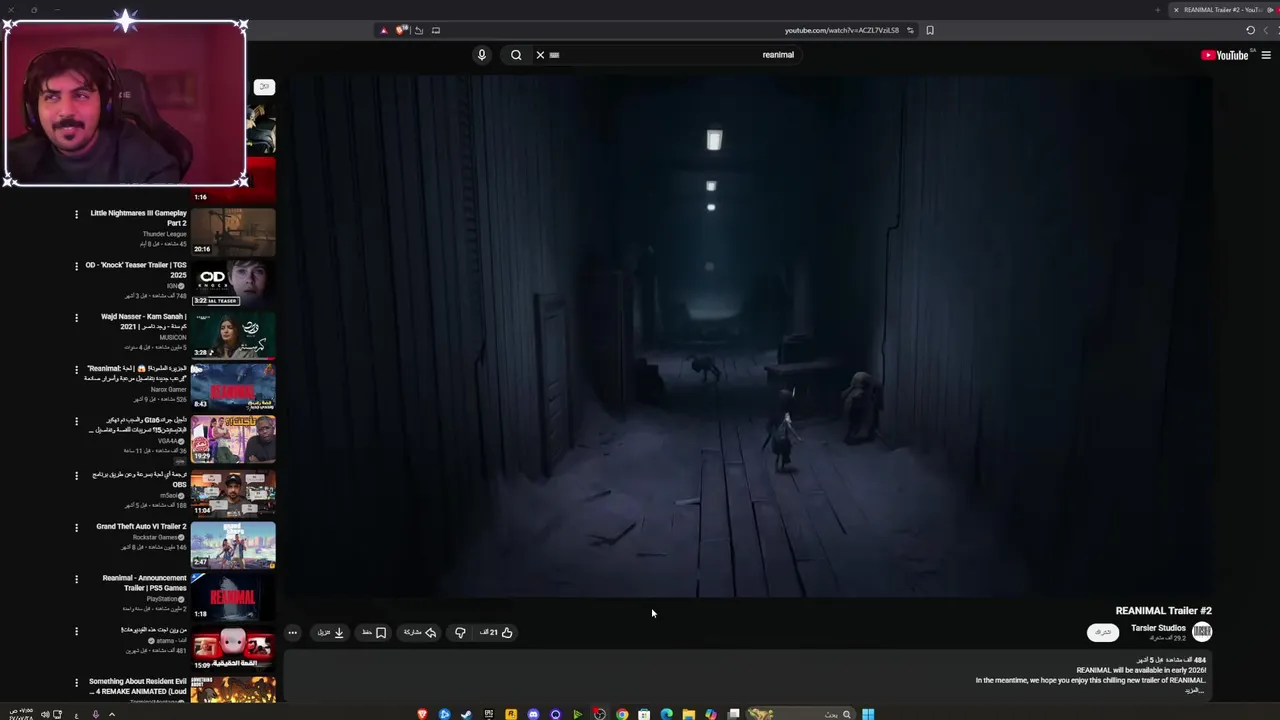Open the three-dot more actions menu under video
Image resolution: width=1280 pixels, height=720 pixels.
click(x=292, y=632)
